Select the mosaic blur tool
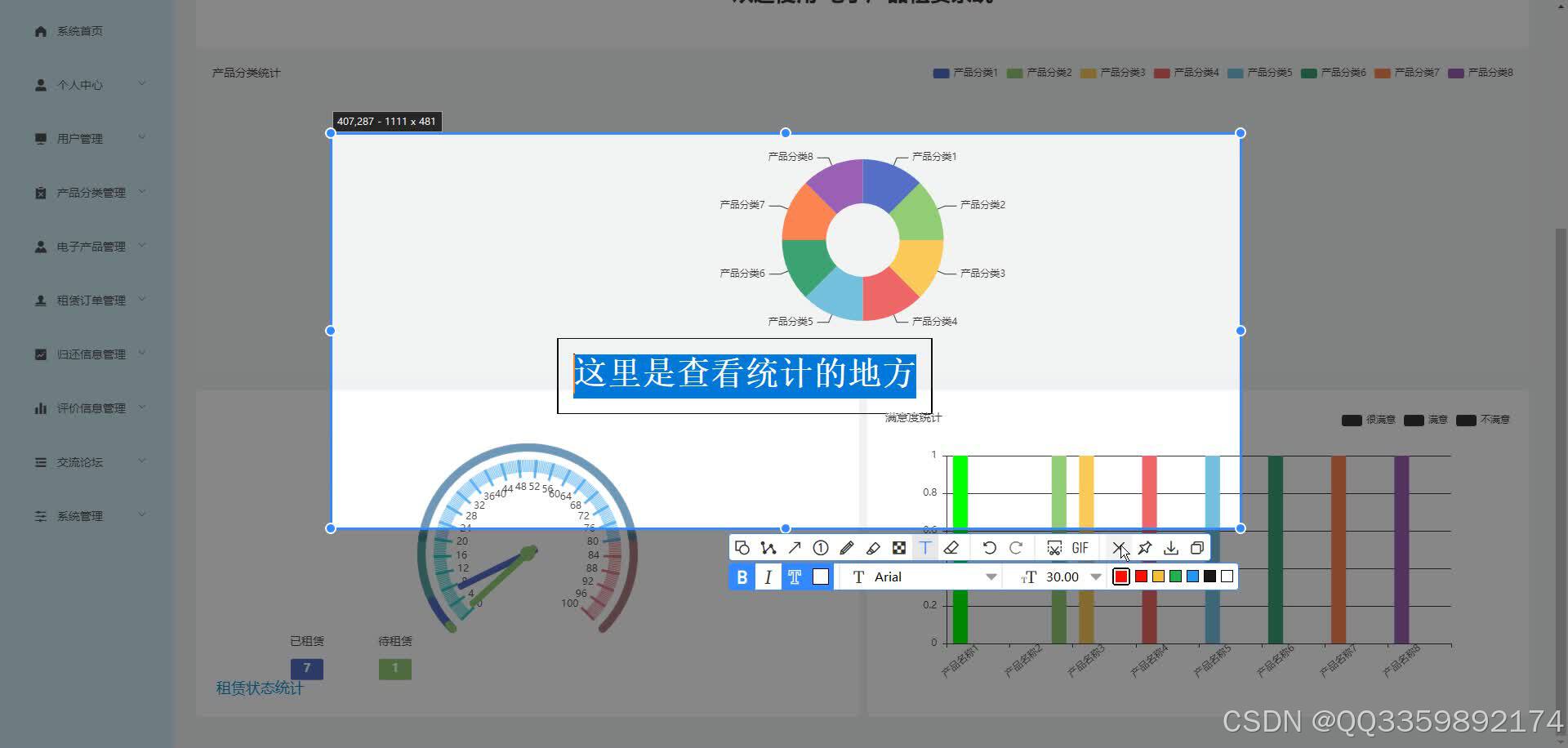1568x748 pixels. (x=899, y=548)
